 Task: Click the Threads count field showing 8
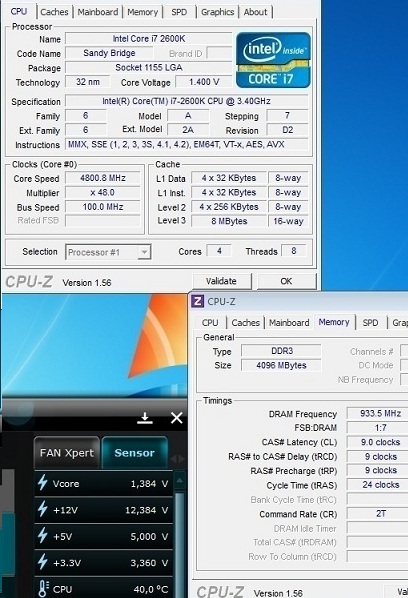tap(294, 251)
